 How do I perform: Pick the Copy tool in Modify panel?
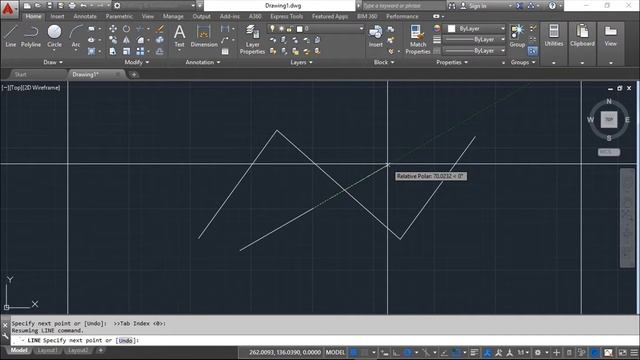tap(113, 40)
